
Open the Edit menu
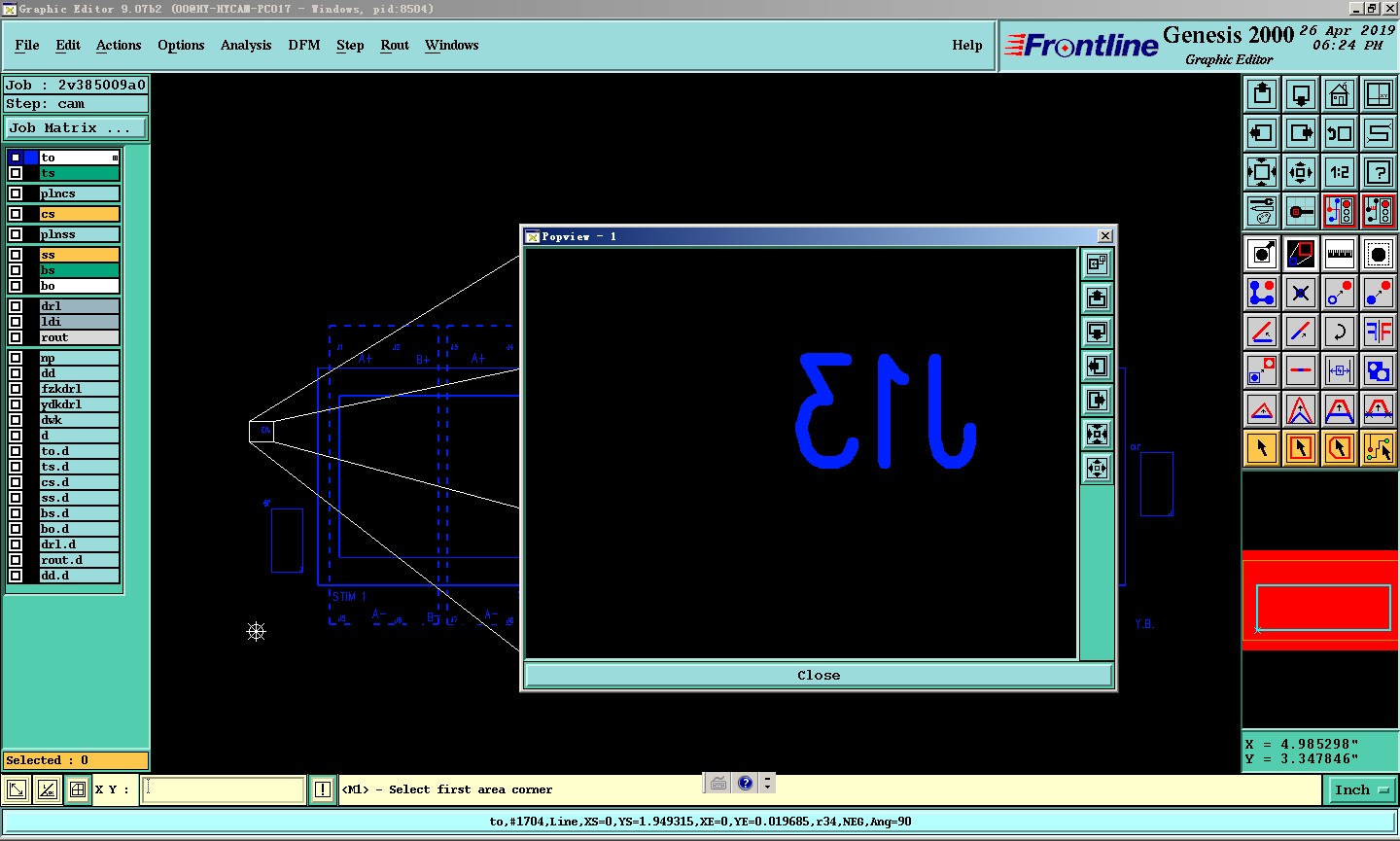click(x=68, y=45)
